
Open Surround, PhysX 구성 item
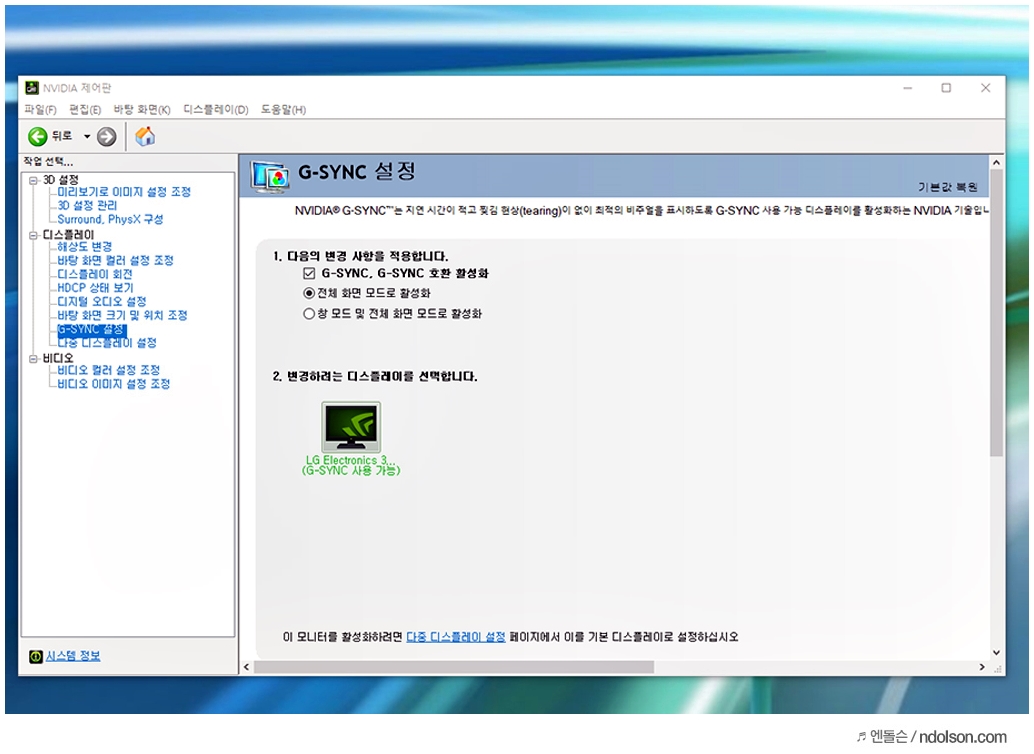(x=110, y=219)
